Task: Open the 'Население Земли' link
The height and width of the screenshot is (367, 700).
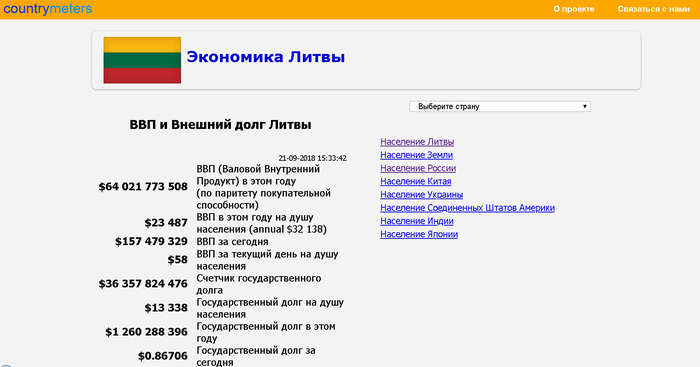Action: point(417,155)
